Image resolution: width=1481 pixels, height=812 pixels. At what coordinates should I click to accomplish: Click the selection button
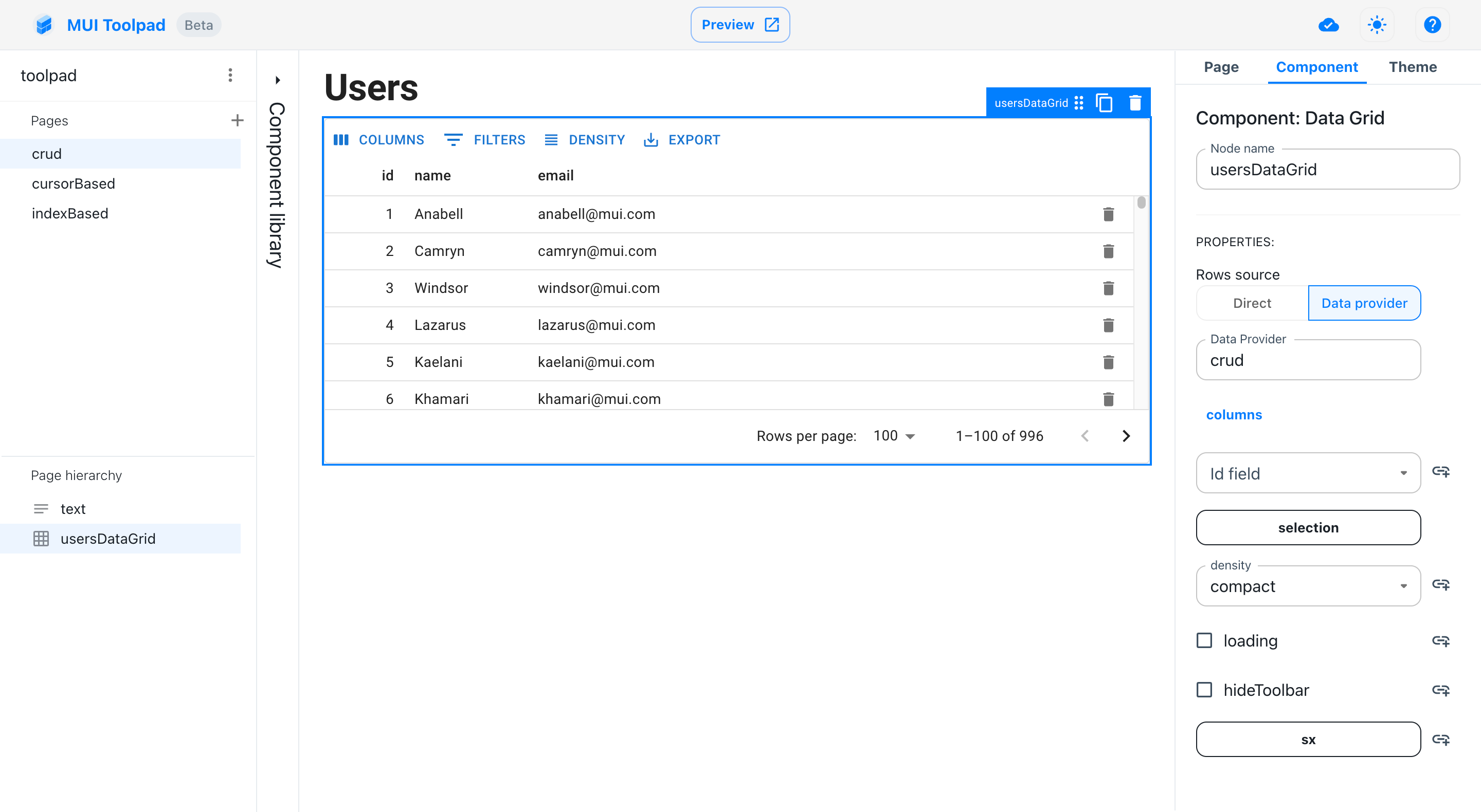[x=1308, y=527]
